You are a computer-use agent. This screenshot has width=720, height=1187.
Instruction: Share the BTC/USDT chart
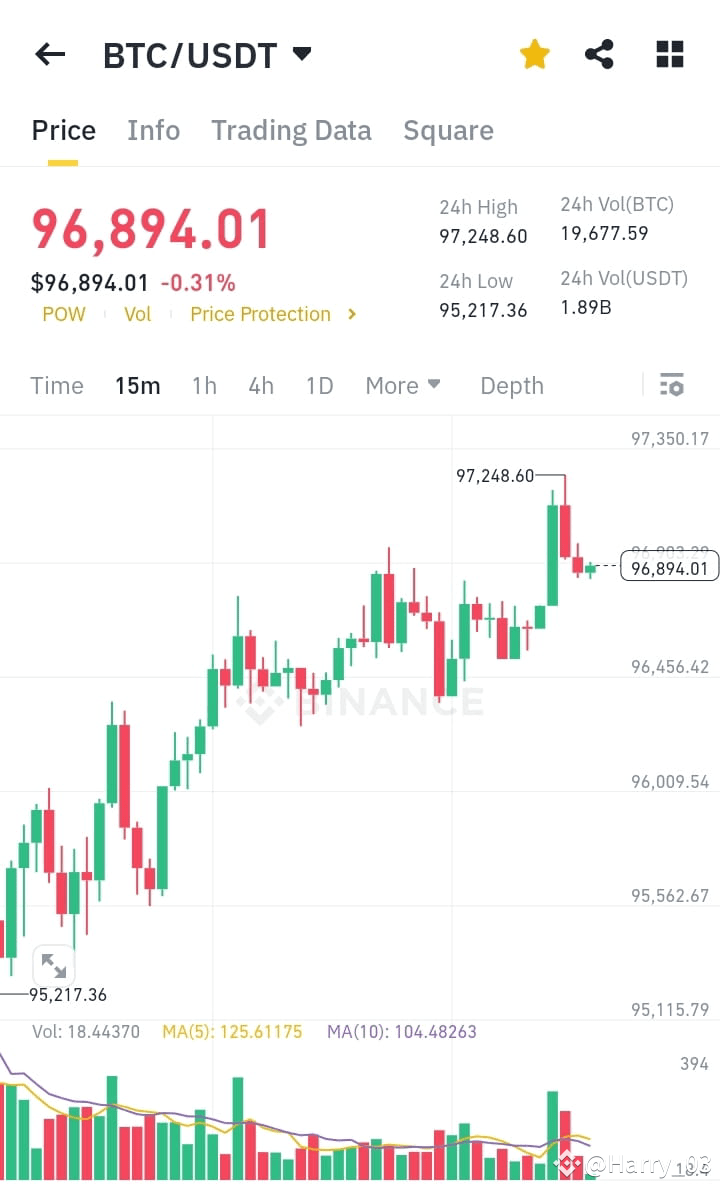[599, 54]
